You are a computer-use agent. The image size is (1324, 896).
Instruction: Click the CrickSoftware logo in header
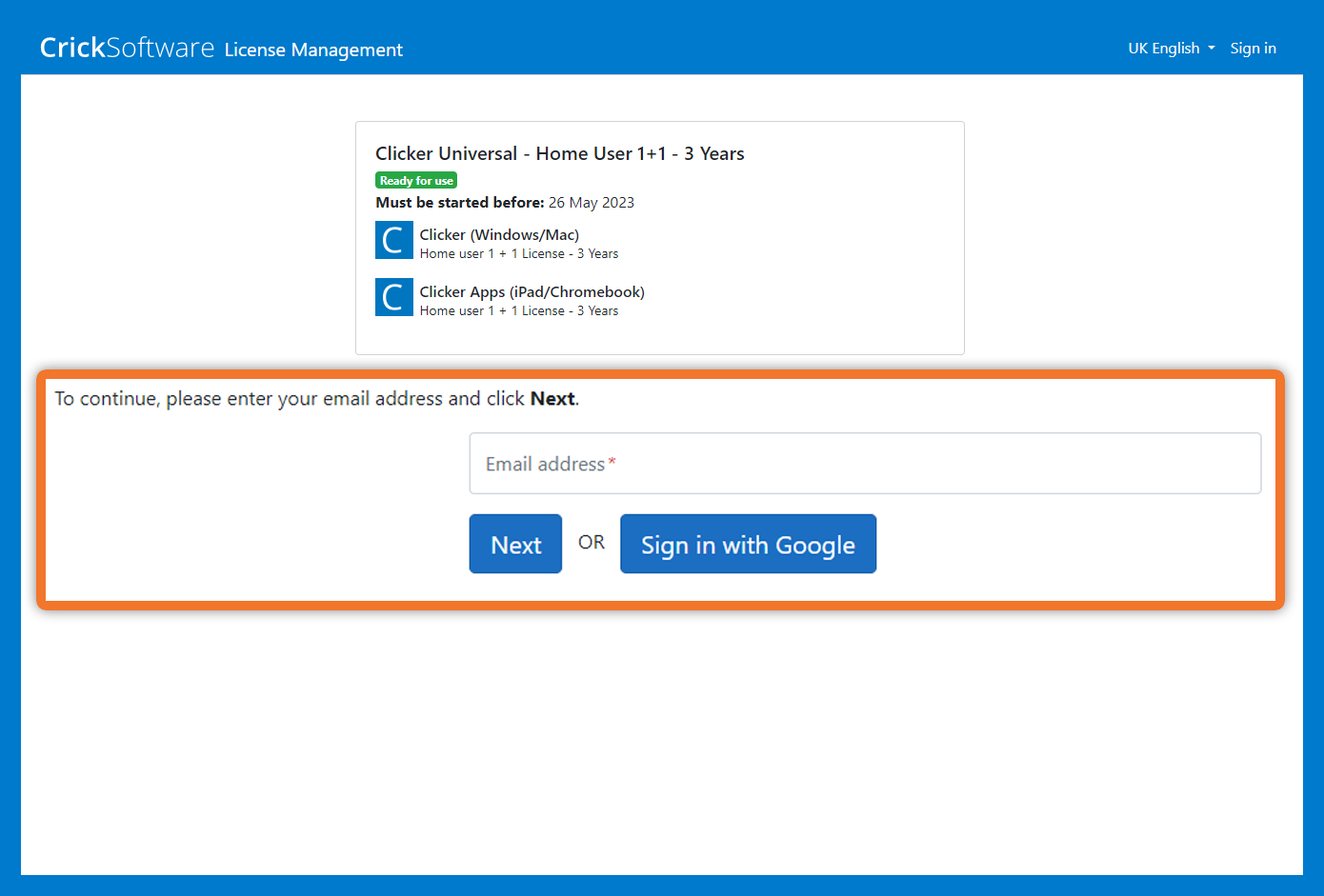(x=127, y=48)
